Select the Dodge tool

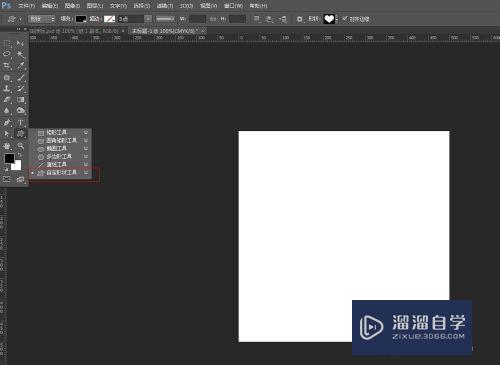click(x=21, y=111)
